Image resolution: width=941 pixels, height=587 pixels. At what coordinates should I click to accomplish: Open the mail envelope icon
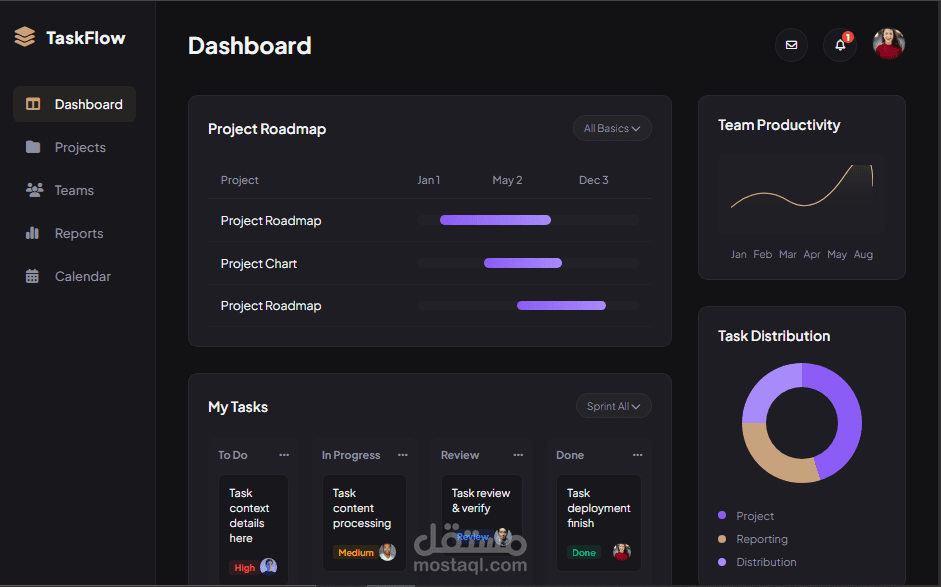tap(791, 44)
